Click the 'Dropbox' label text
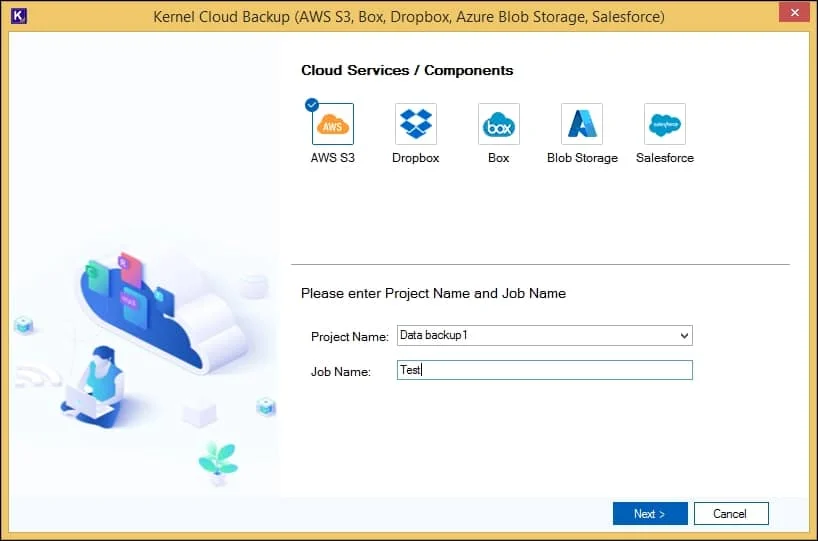This screenshot has width=818, height=541. tap(416, 158)
